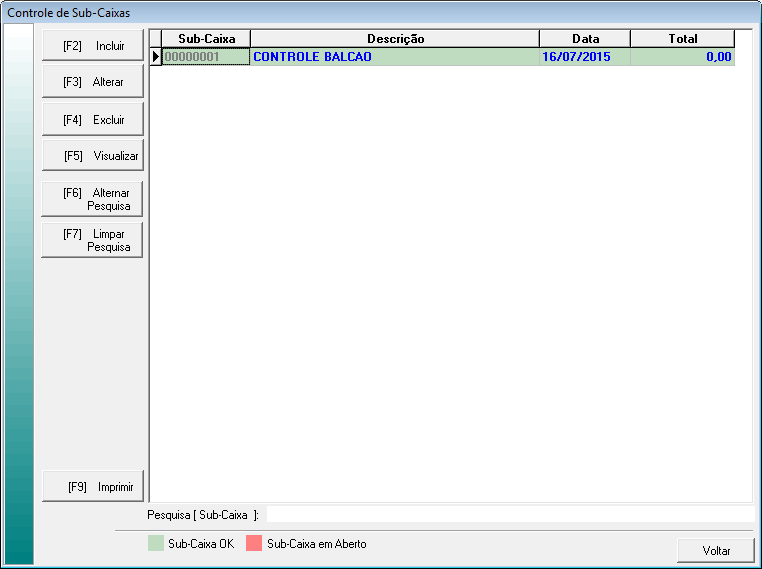Focus the Pesquisa Sub-Caixa search field
The width and height of the screenshot is (762, 569).
coord(508,514)
